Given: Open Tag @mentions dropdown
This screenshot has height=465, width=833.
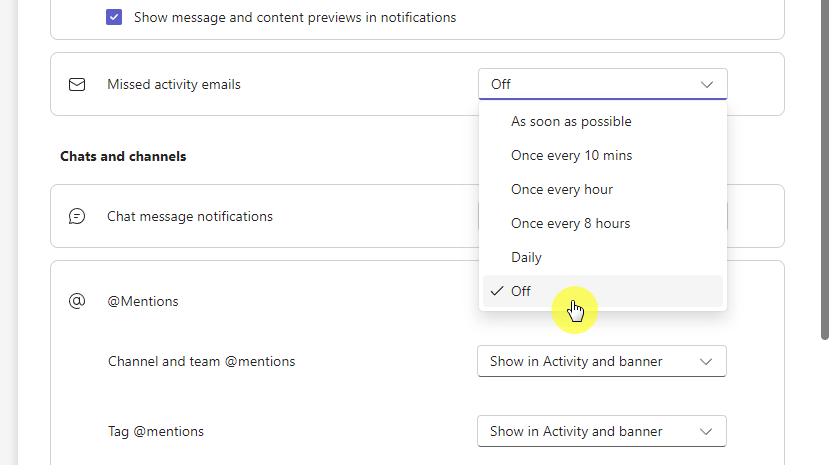Looking at the screenshot, I should pyautogui.click(x=601, y=431).
